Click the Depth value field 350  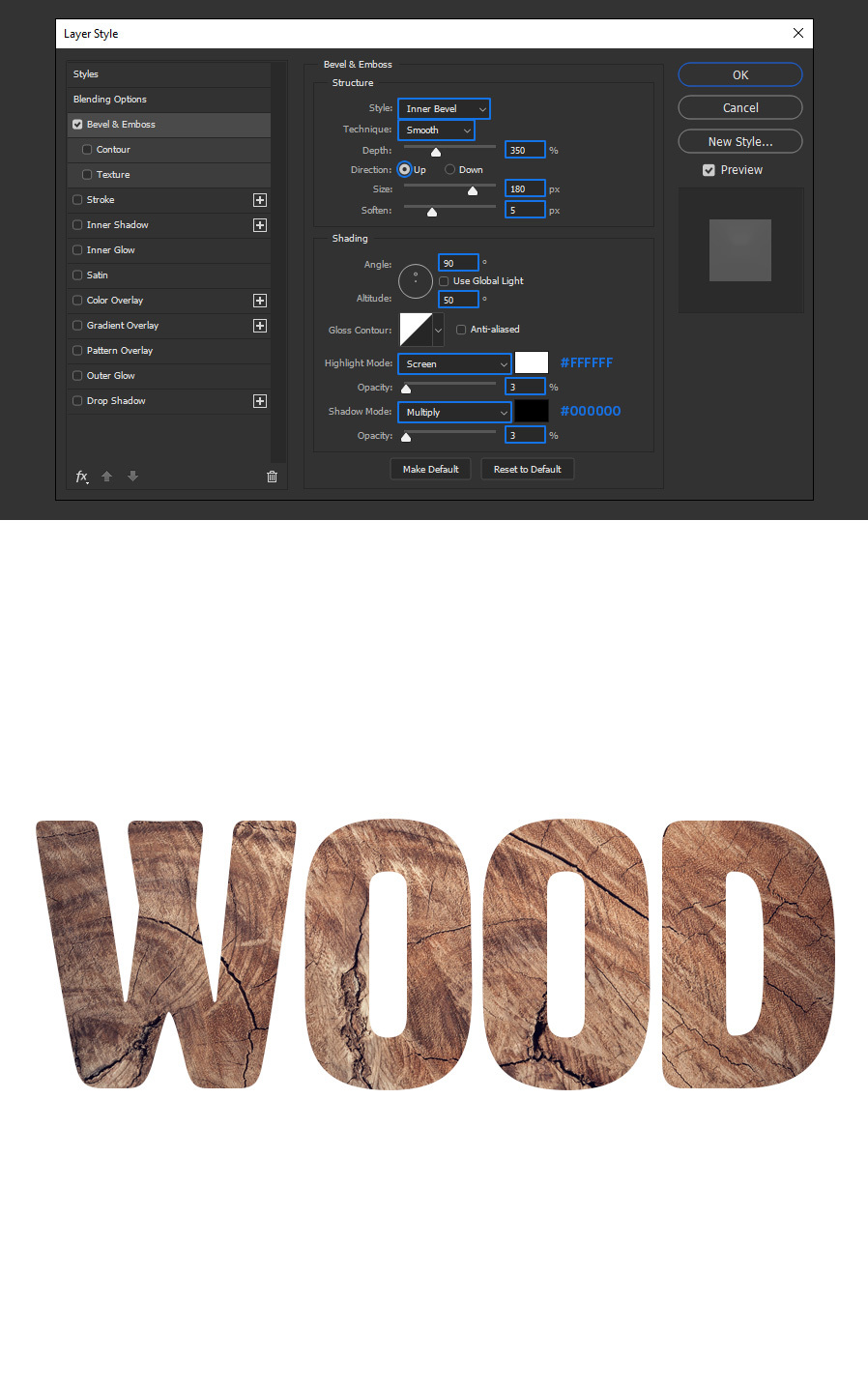[525, 150]
